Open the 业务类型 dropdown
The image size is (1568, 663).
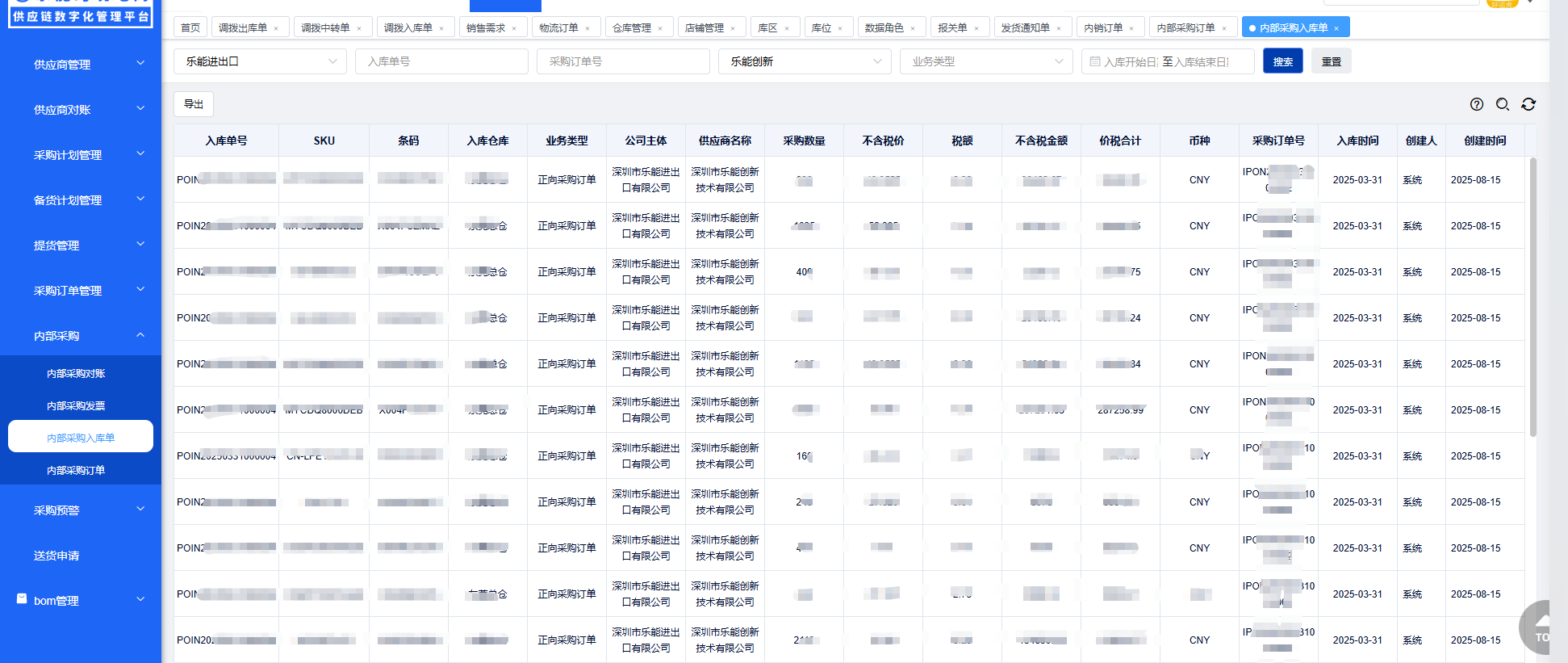[985, 61]
